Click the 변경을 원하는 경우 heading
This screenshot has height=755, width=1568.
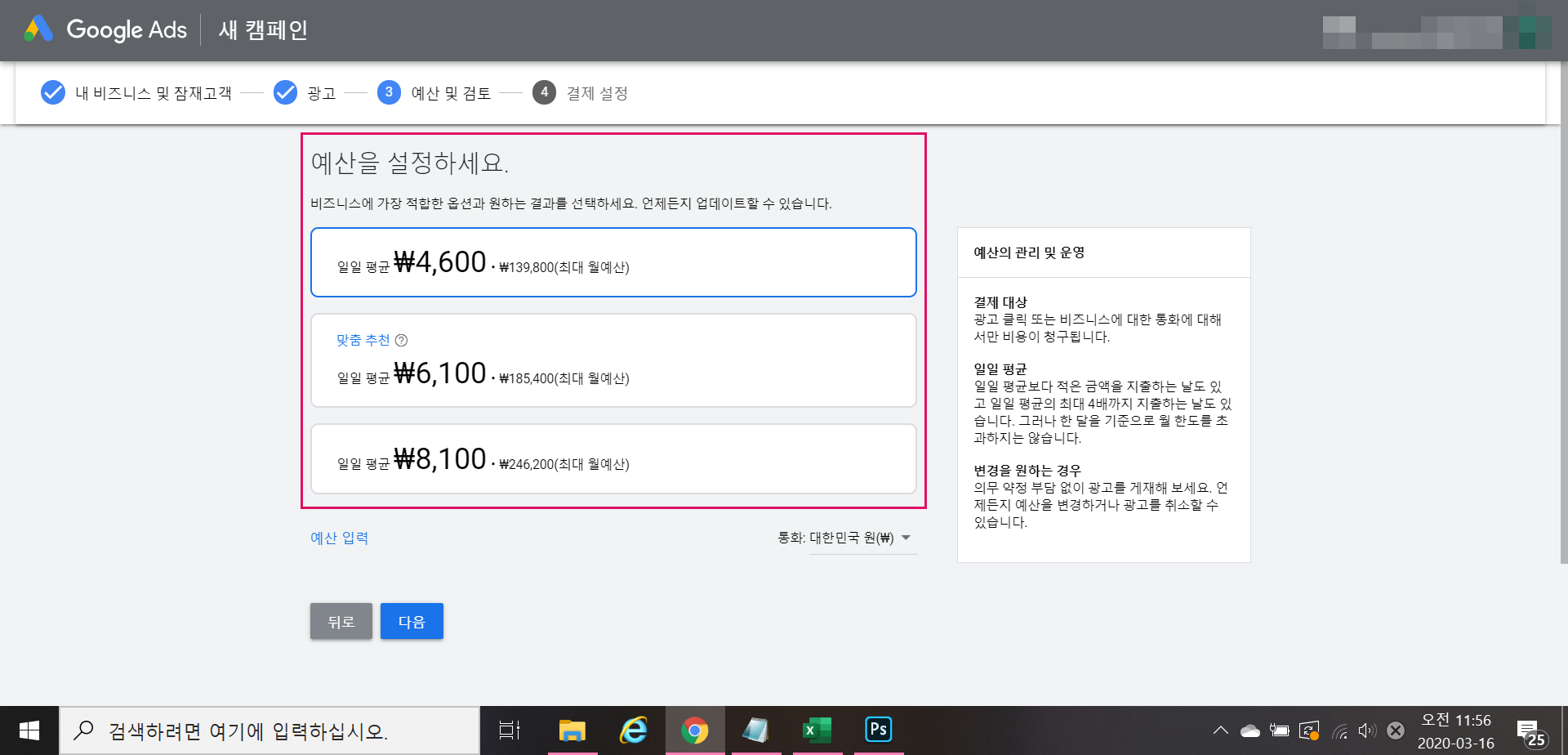(1027, 471)
